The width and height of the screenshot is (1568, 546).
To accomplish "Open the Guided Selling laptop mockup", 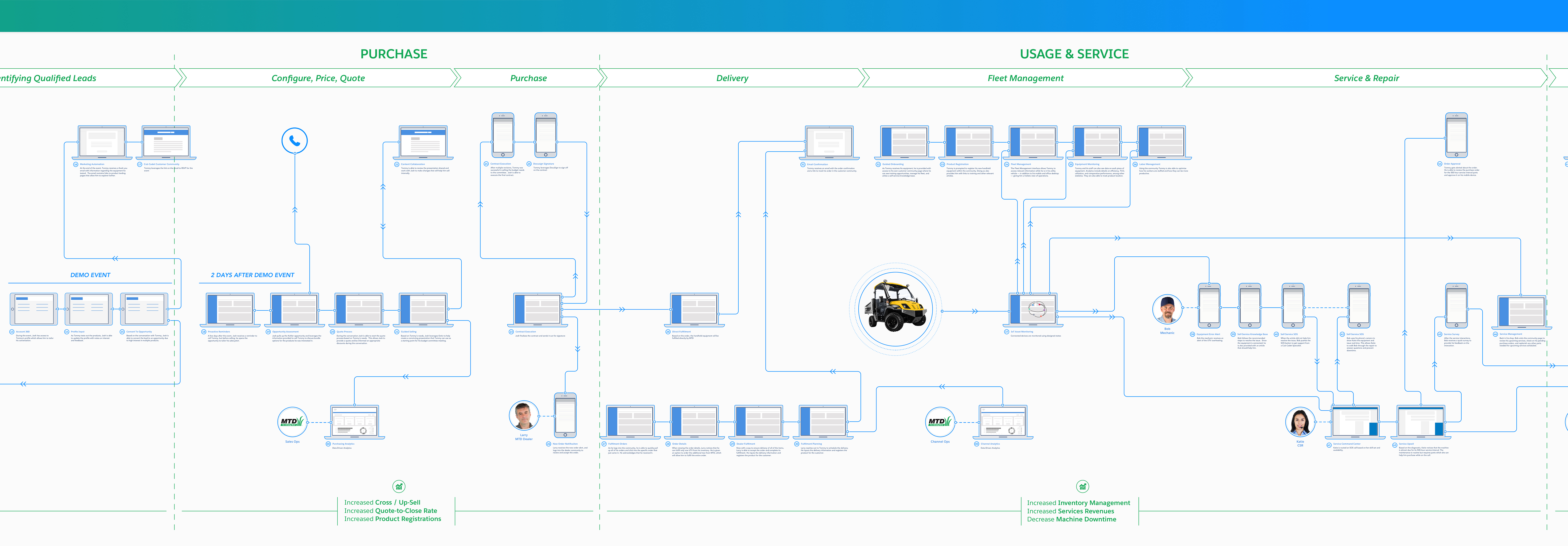I will tap(424, 310).
